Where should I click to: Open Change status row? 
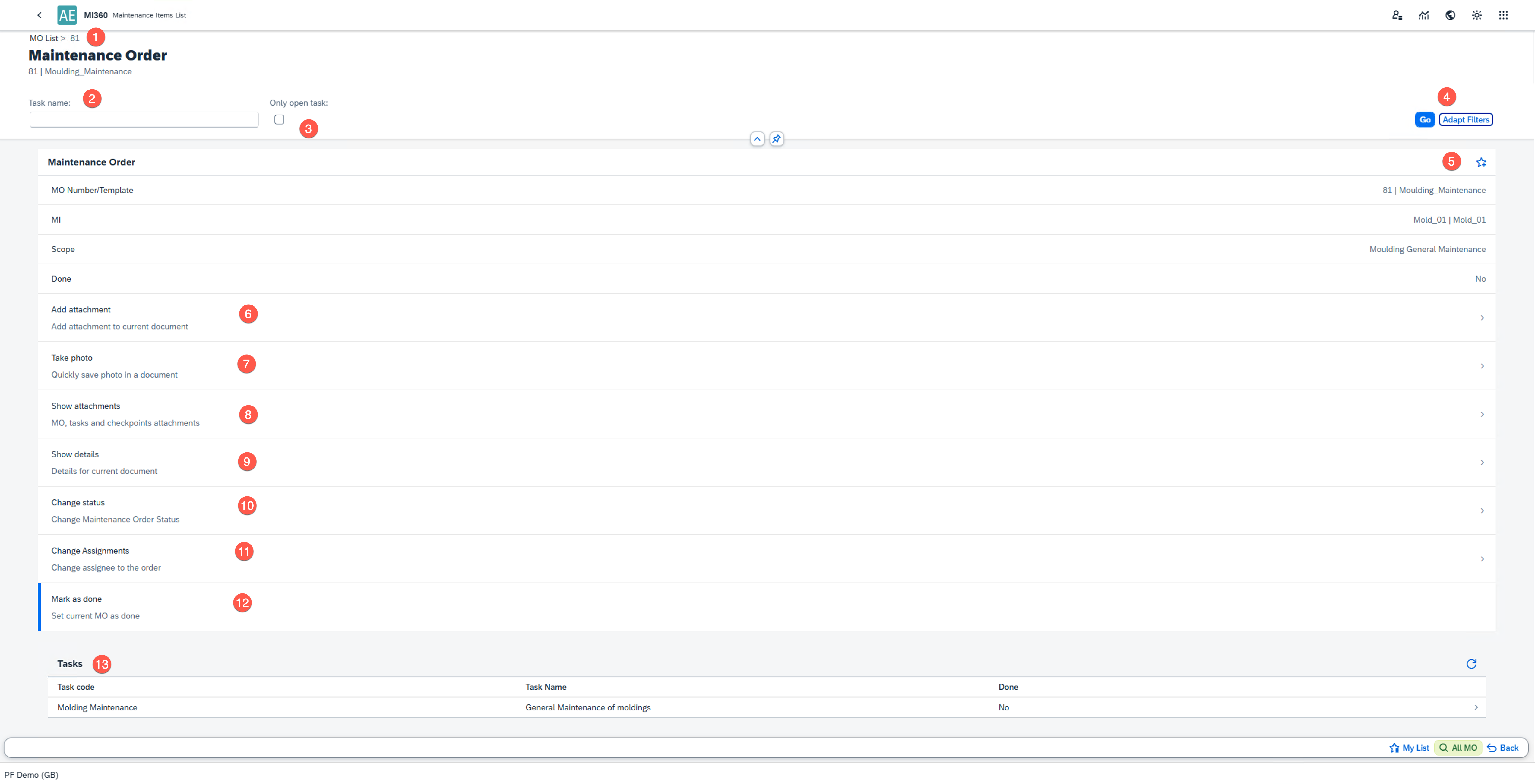pos(766,511)
